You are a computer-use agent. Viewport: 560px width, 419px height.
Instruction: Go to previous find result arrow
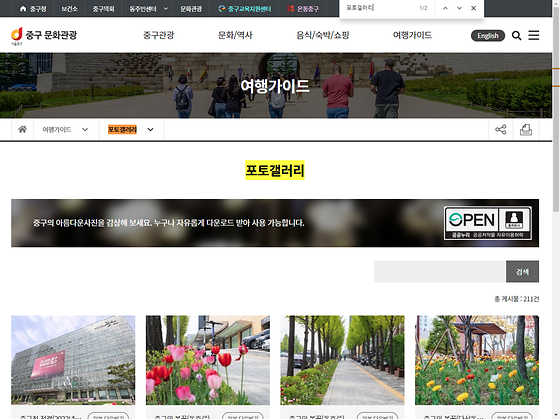coord(445,8)
